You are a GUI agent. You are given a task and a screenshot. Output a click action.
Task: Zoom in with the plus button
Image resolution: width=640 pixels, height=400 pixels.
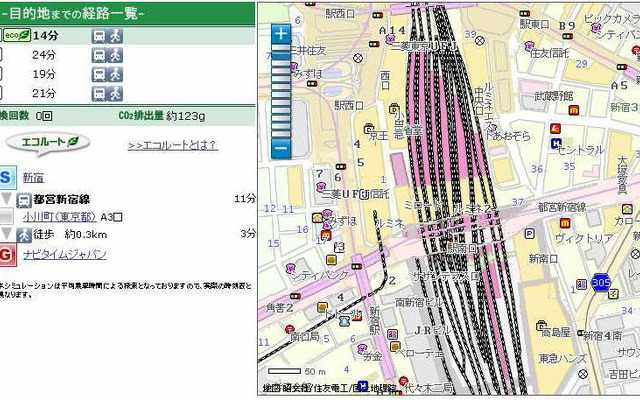pos(281,33)
